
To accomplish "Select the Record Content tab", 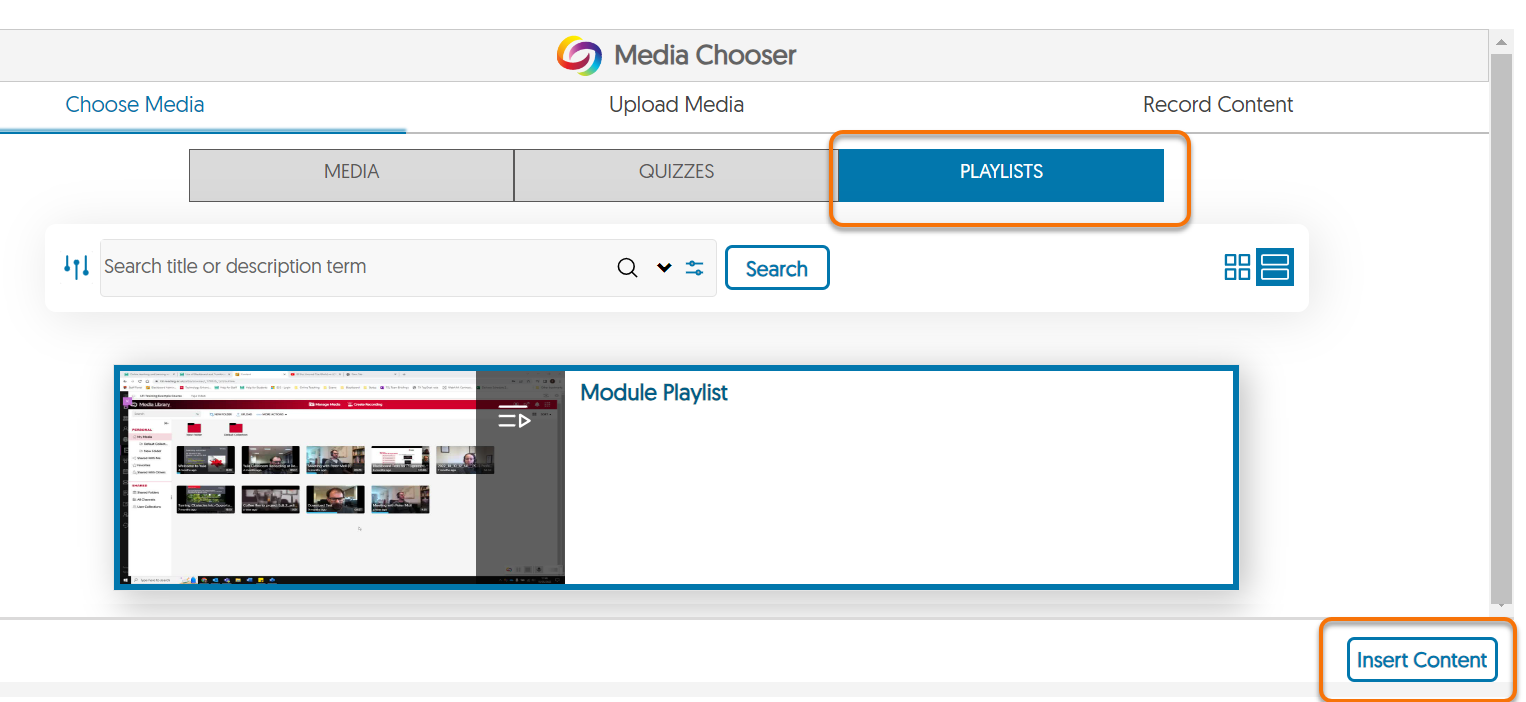I will coord(1218,104).
